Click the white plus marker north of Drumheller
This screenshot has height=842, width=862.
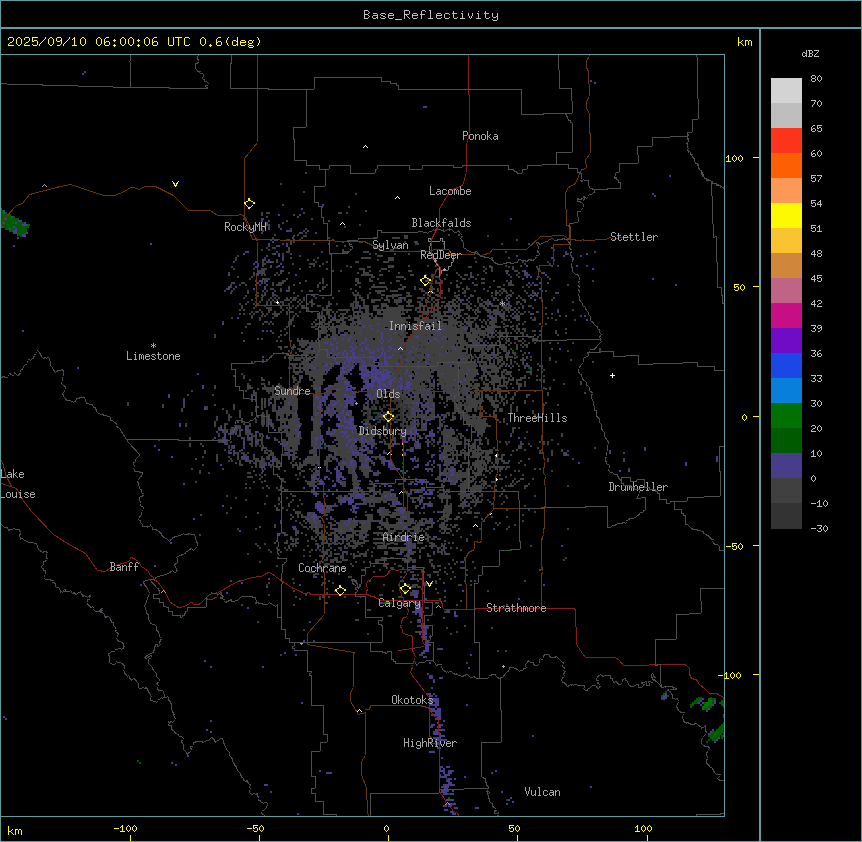click(x=612, y=376)
